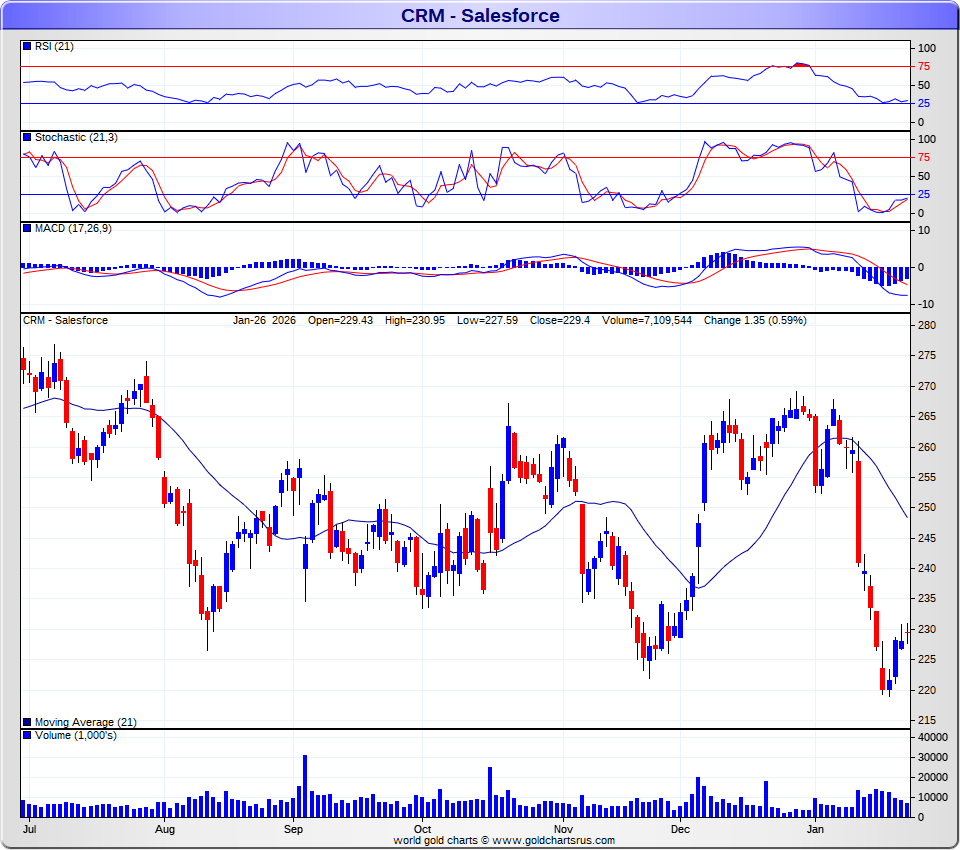Click the Aug month axis label
The image size is (960, 850).
(x=165, y=829)
